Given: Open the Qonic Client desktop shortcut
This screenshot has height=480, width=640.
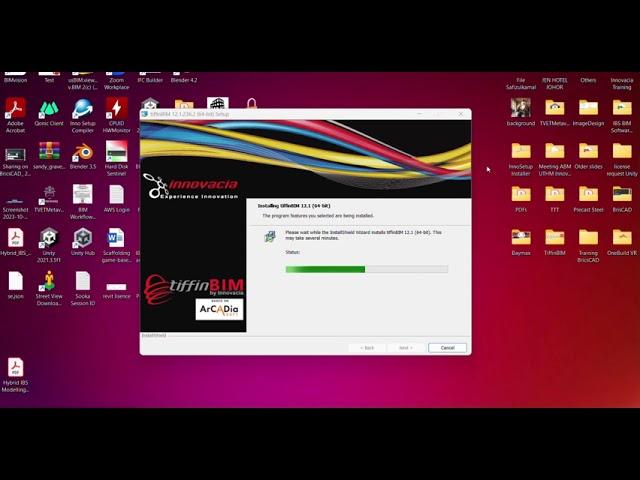Looking at the screenshot, I should 49,112.
